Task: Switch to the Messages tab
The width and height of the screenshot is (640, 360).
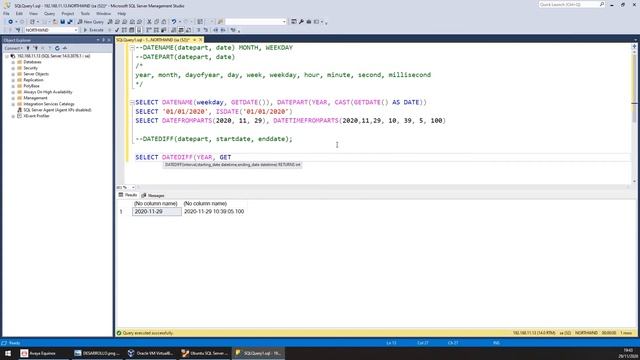Action: click(153, 196)
